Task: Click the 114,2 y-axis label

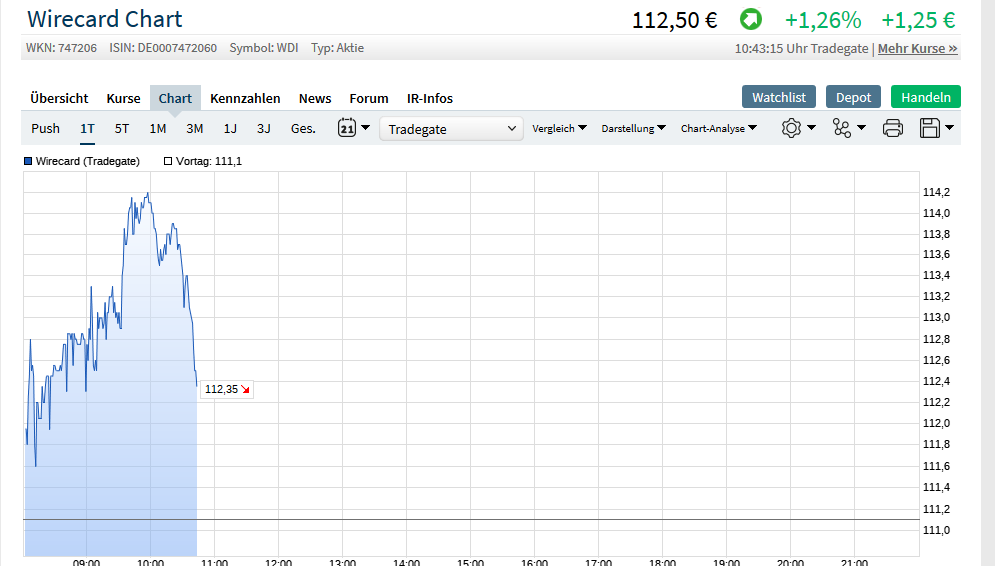Action: (937, 192)
